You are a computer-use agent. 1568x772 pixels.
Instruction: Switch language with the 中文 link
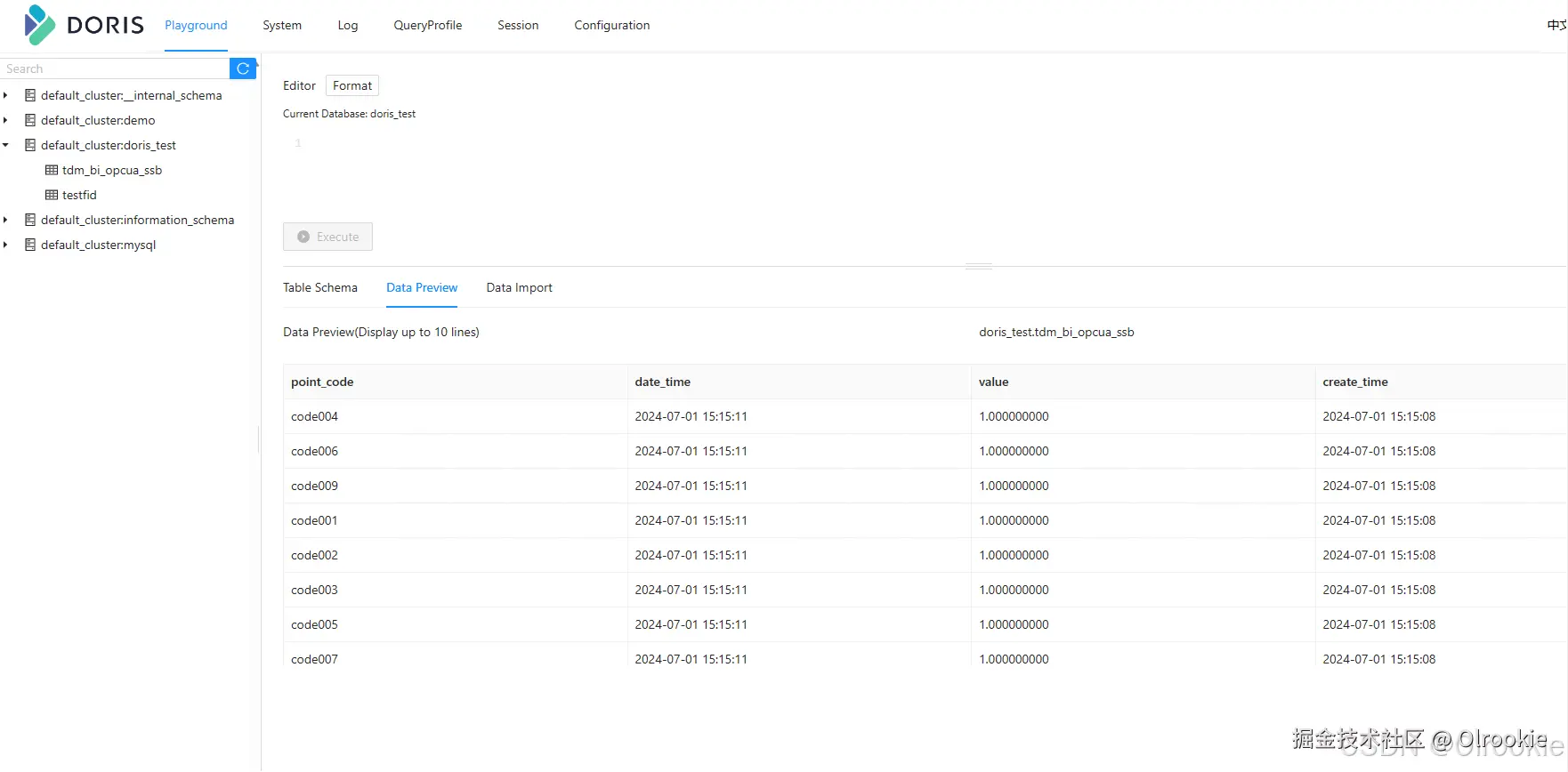click(1557, 25)
